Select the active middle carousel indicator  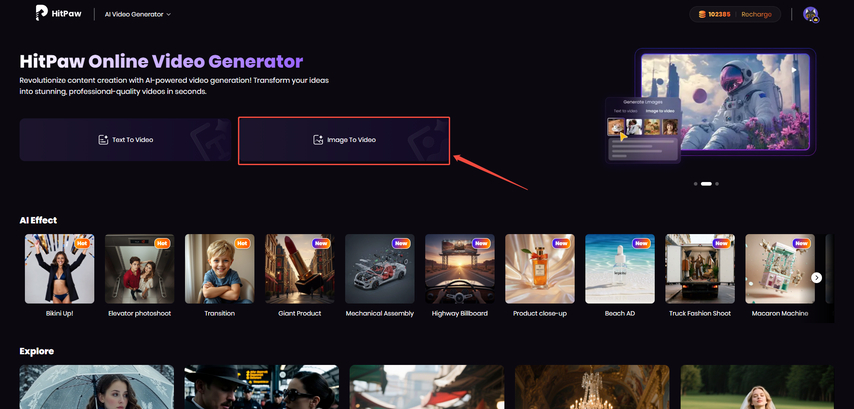(x=705, y=184)
